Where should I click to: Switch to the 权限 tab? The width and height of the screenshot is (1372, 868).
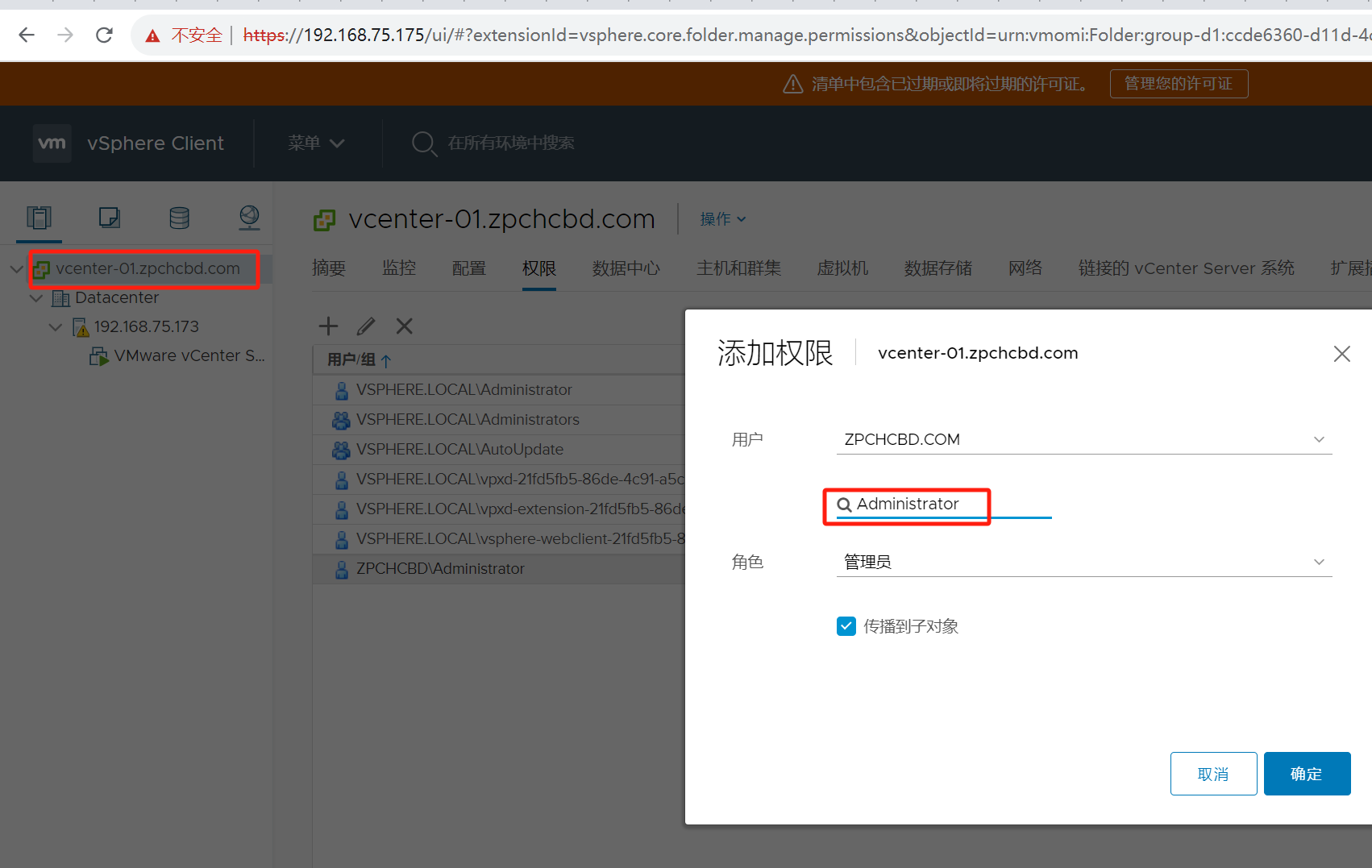pyautogui.click(x=539, y=268)
